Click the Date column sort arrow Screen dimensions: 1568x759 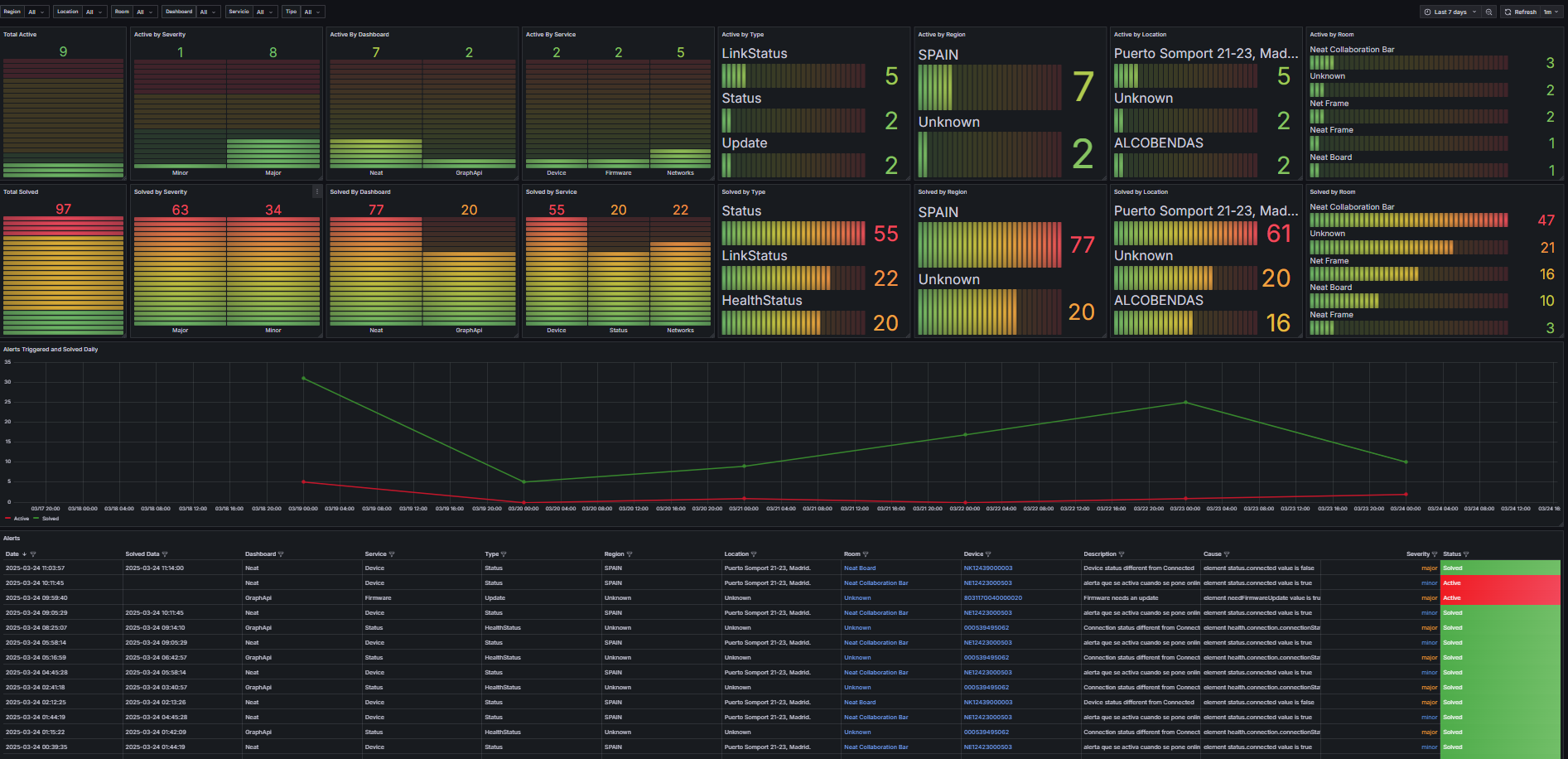24,554
